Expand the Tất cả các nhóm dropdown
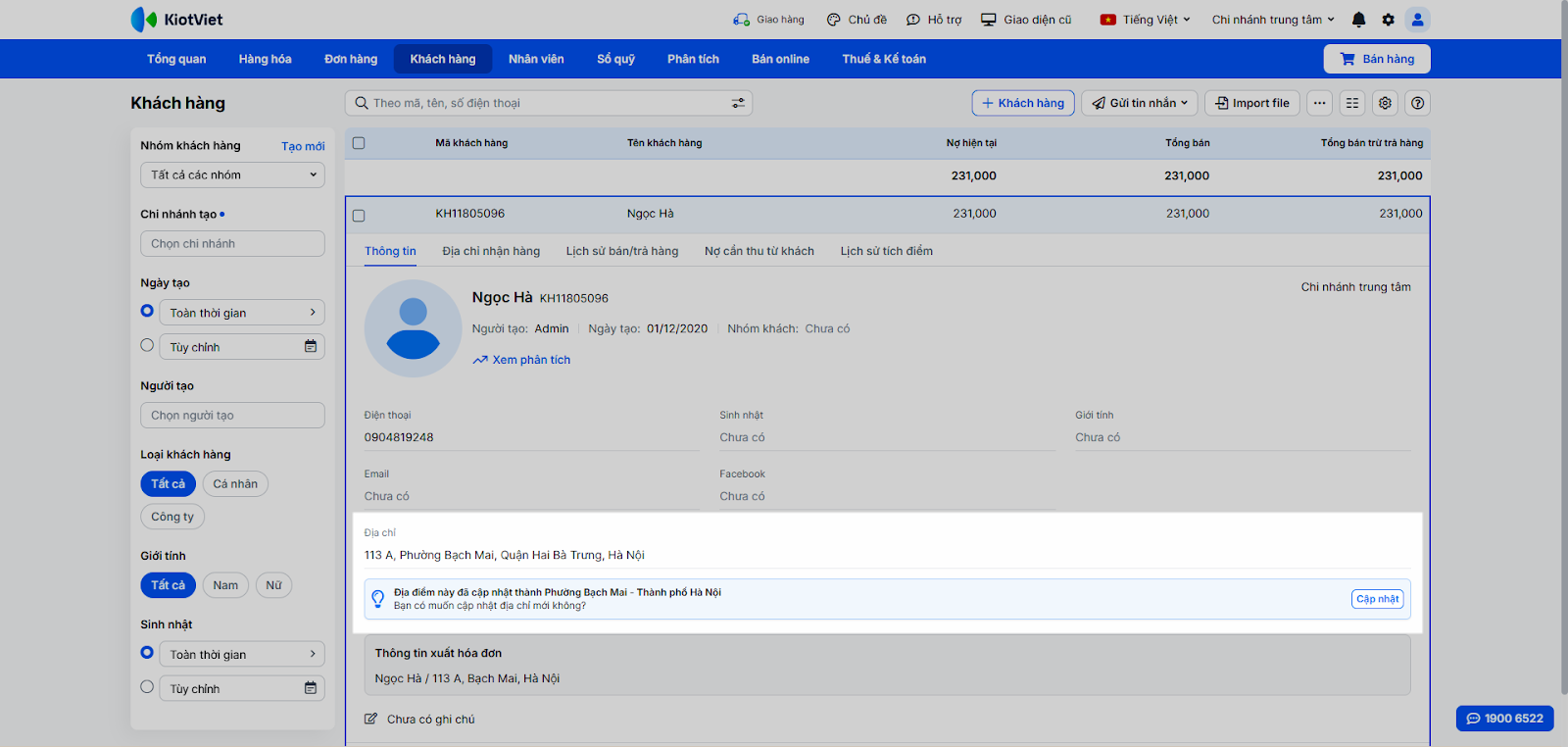This screenshot has height=747, width=1568. (232, 175)
